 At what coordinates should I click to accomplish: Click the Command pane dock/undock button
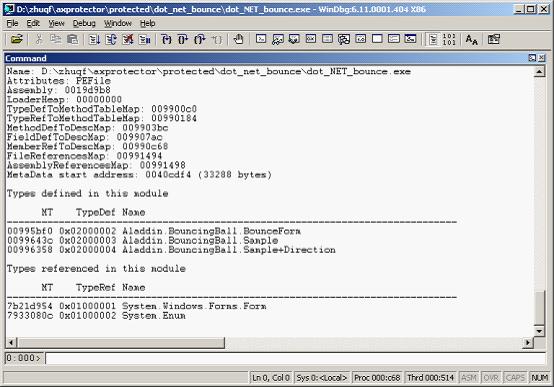point(532,58)
